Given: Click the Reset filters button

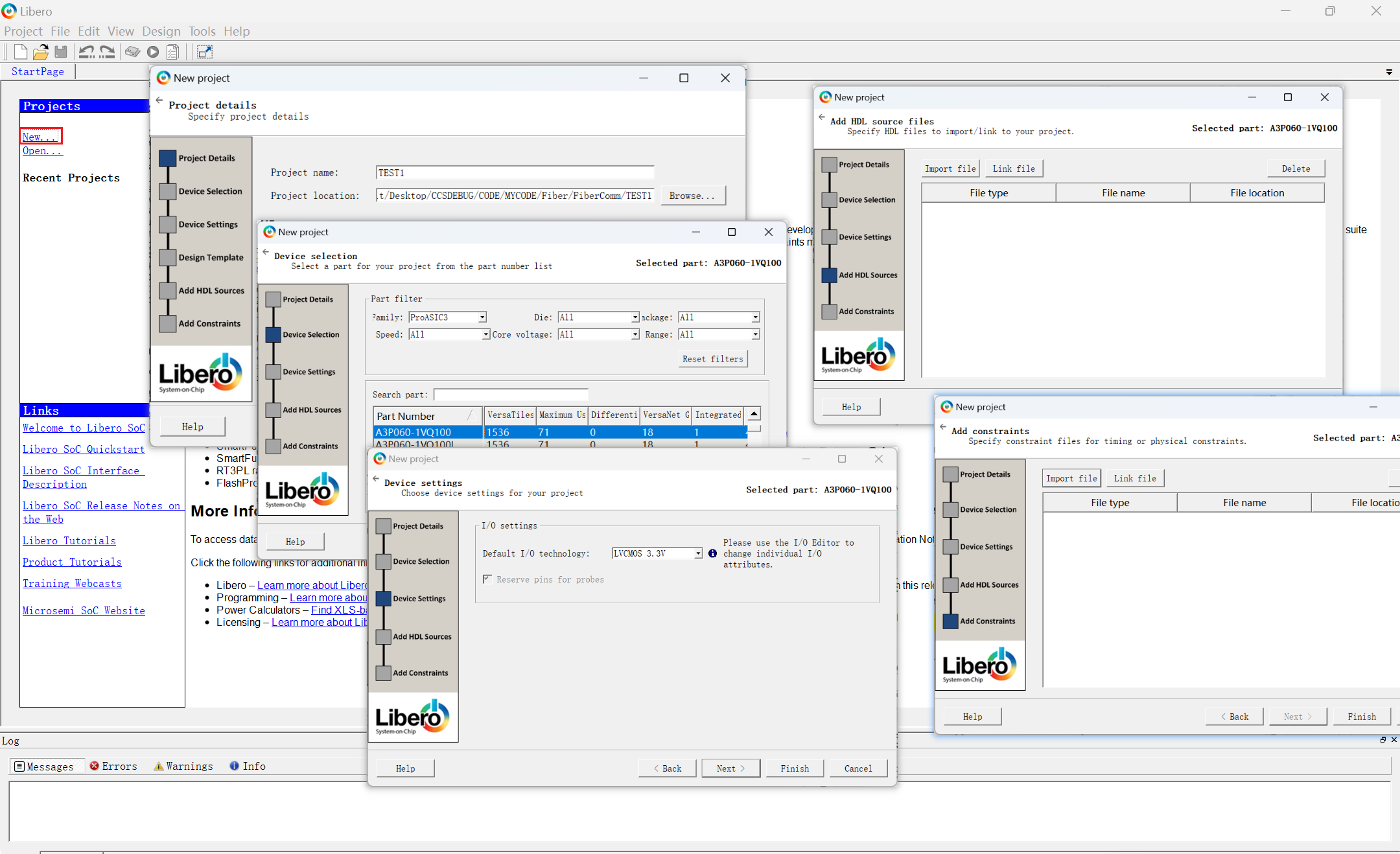Looking at the screenshot, I should (x=712, y=359).
